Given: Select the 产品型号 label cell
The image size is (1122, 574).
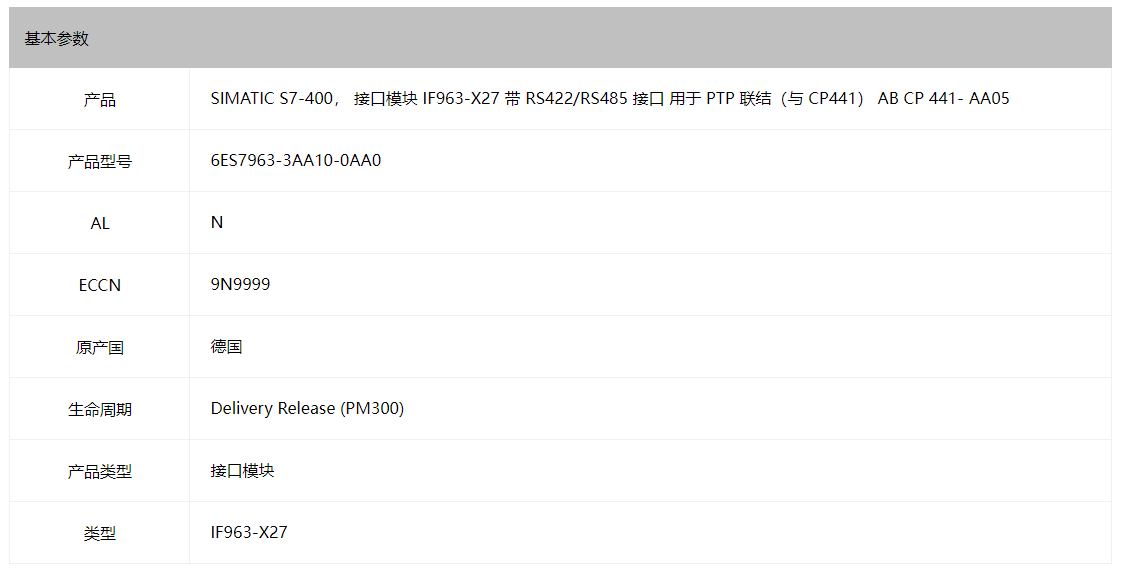Looking at the screenshot, I should [x=99, y=162].
